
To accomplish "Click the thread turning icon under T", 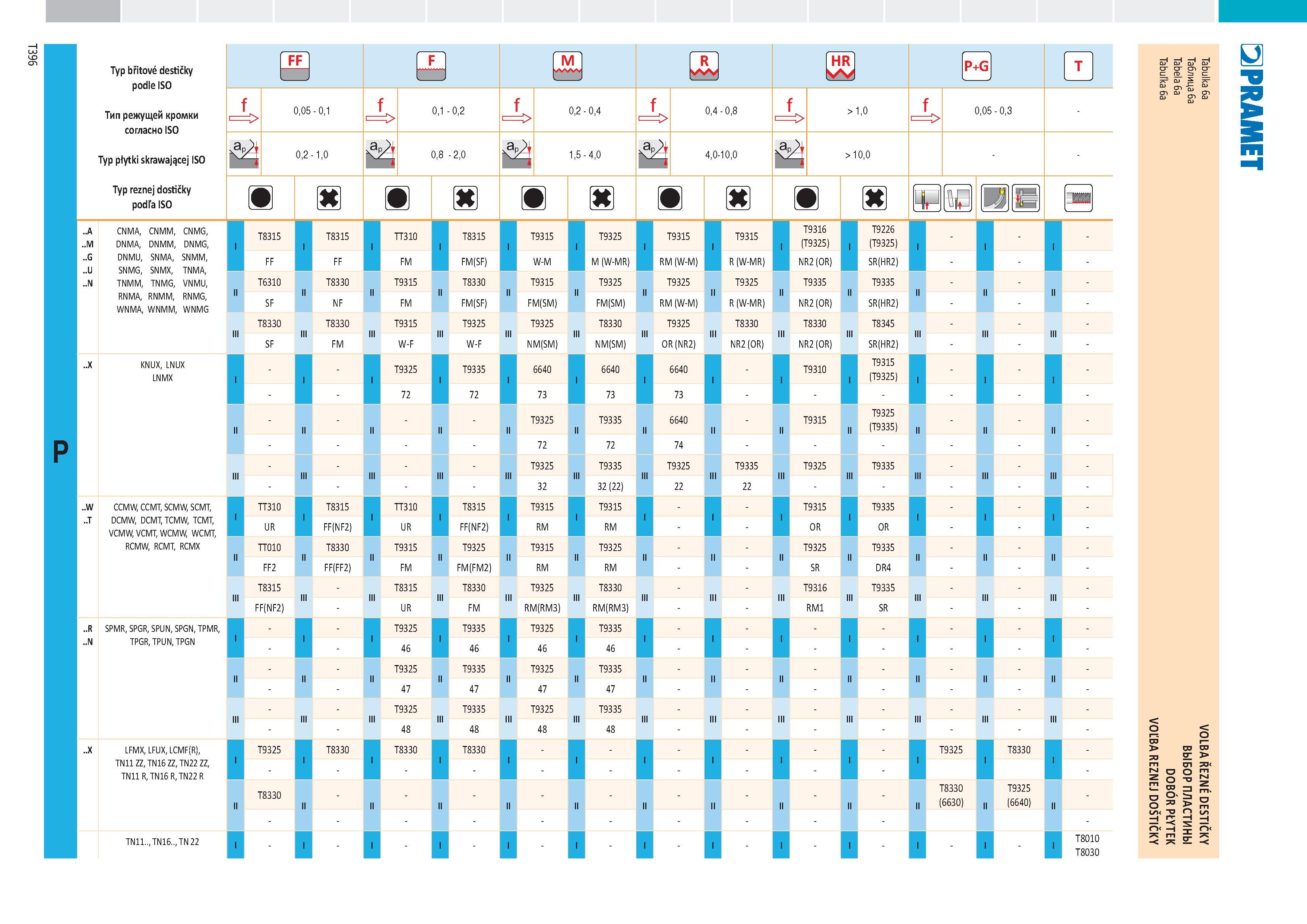I will click(x=1078, y=198).
